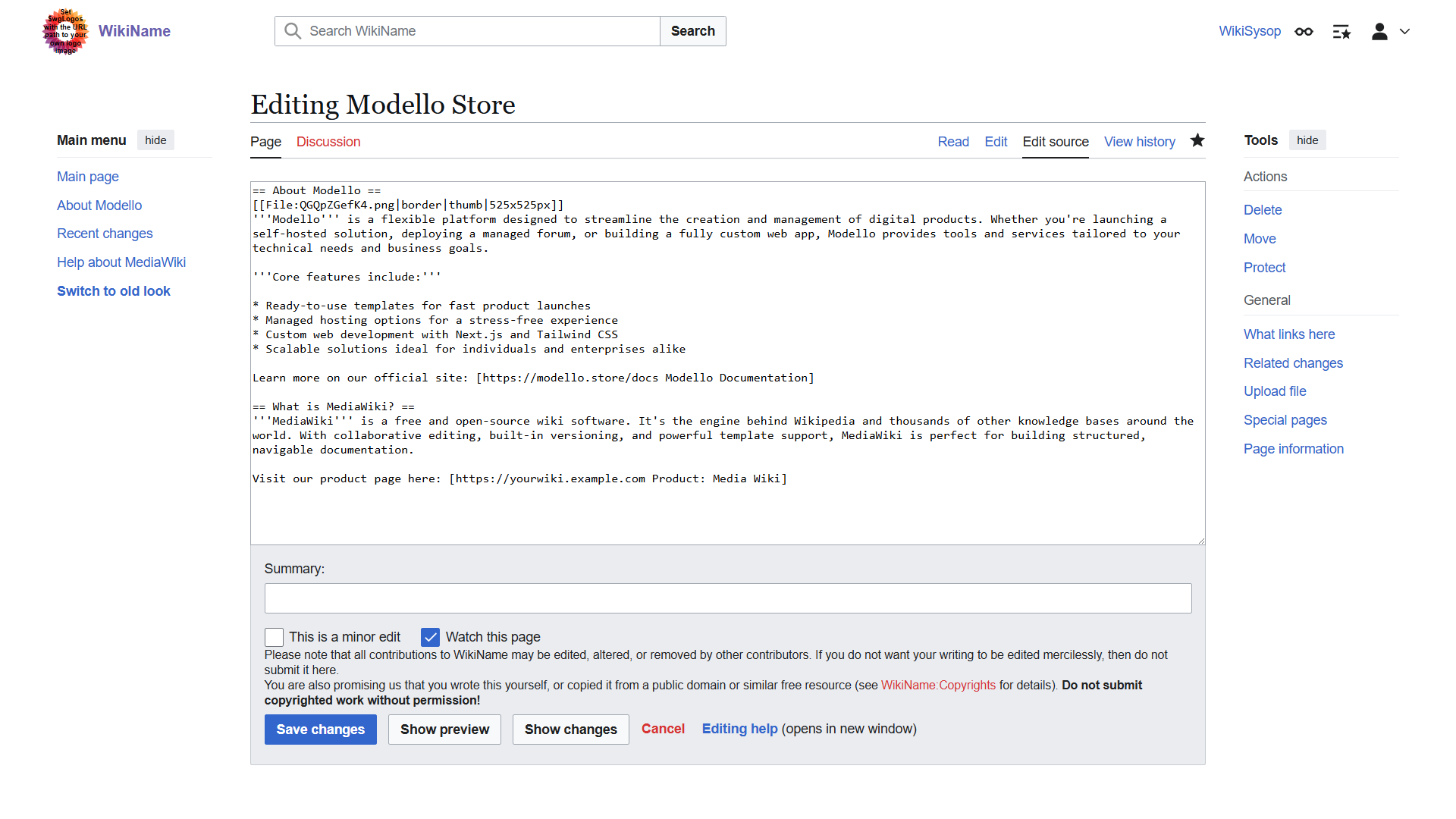Focus the Search WikiName field
The width and height of the screenshot is (1456, 819).
467,31
